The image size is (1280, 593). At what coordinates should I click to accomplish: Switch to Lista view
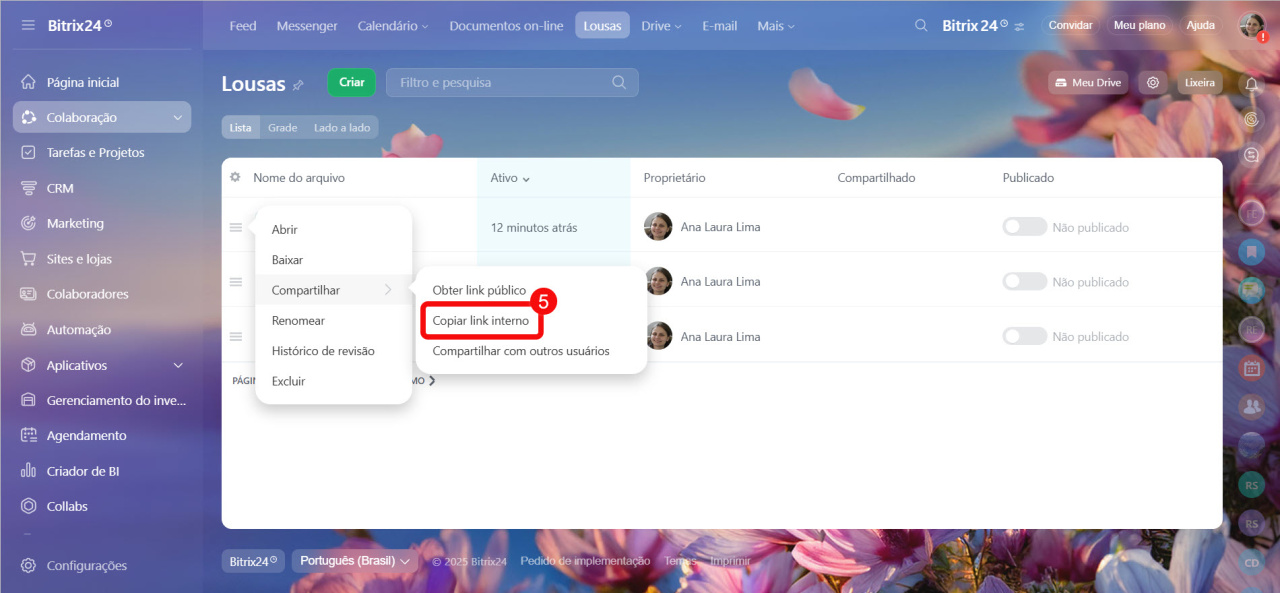point(241,128)
